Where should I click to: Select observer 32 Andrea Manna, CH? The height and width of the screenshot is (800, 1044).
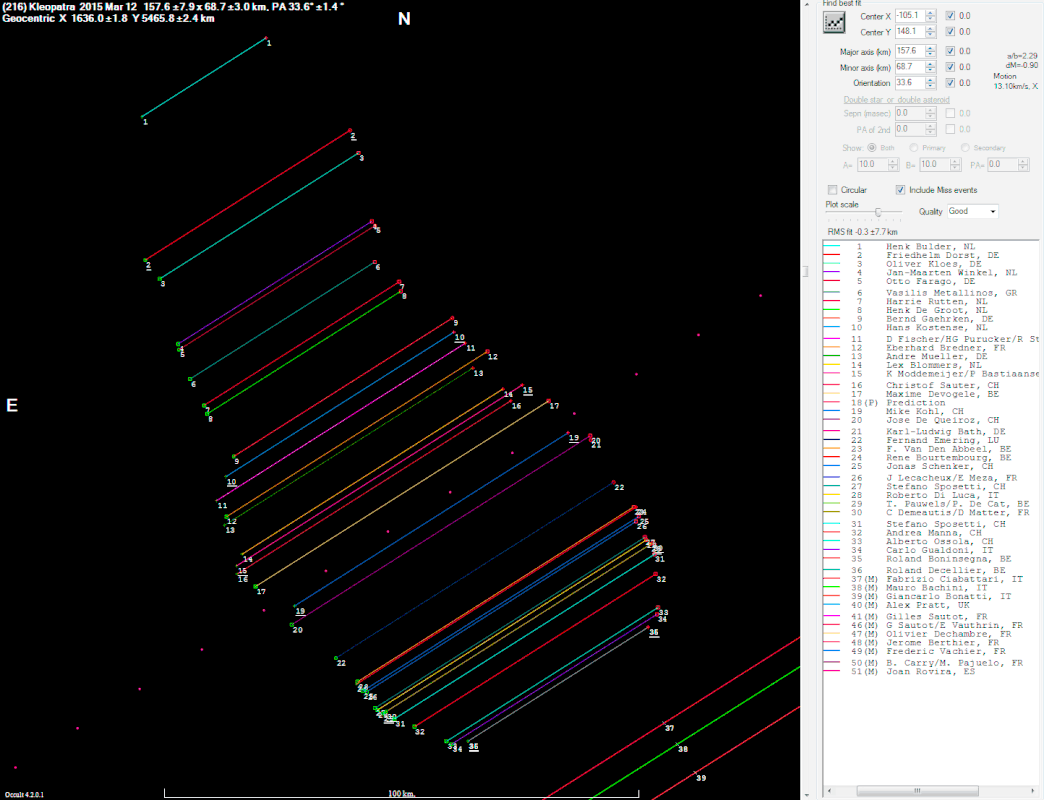click(x=930, y=532)
